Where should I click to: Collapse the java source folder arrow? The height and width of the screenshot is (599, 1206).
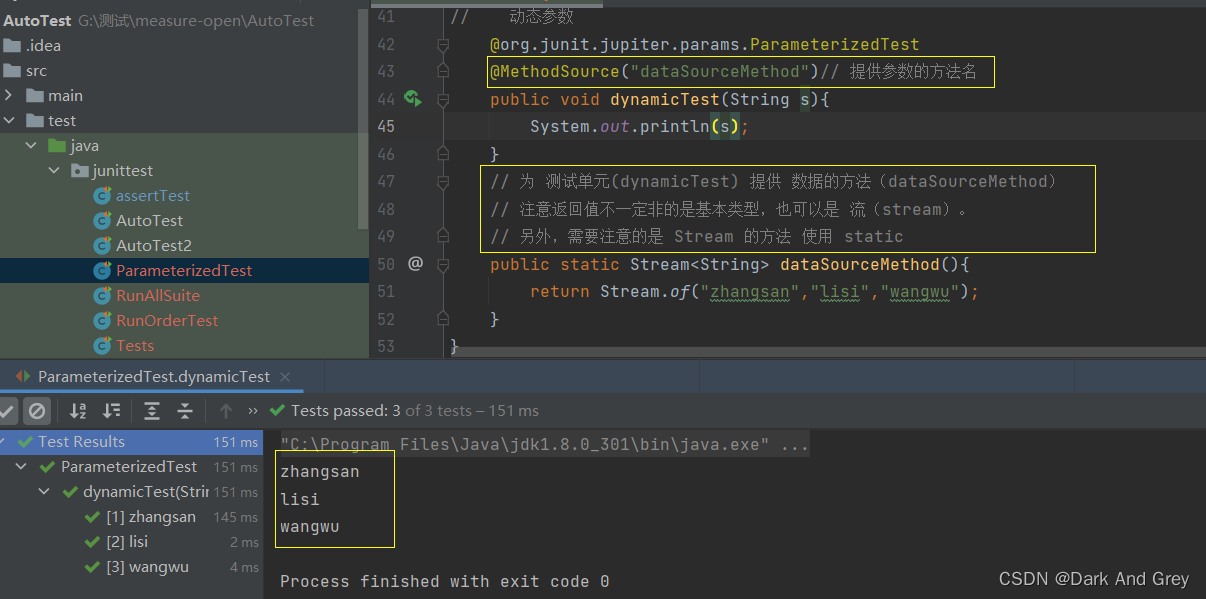click(x=32, y=146)
